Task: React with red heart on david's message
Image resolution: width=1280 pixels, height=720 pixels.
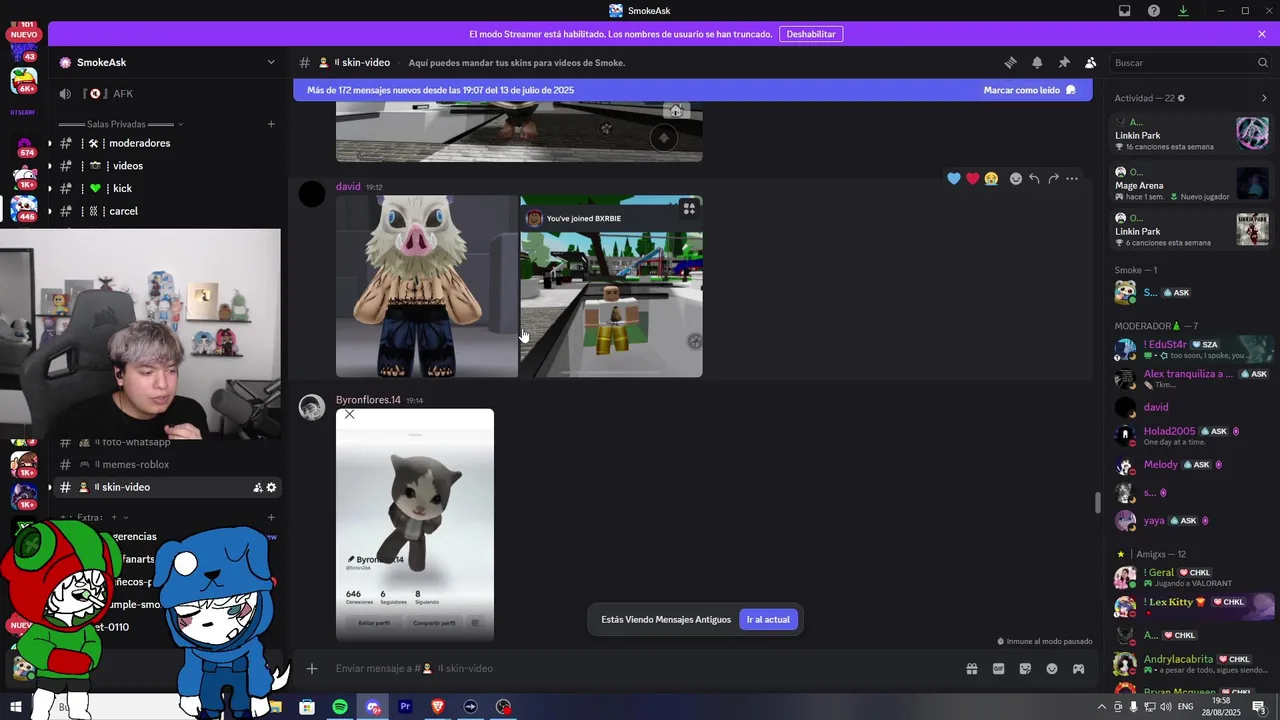Action: click(x=972, y=178)
